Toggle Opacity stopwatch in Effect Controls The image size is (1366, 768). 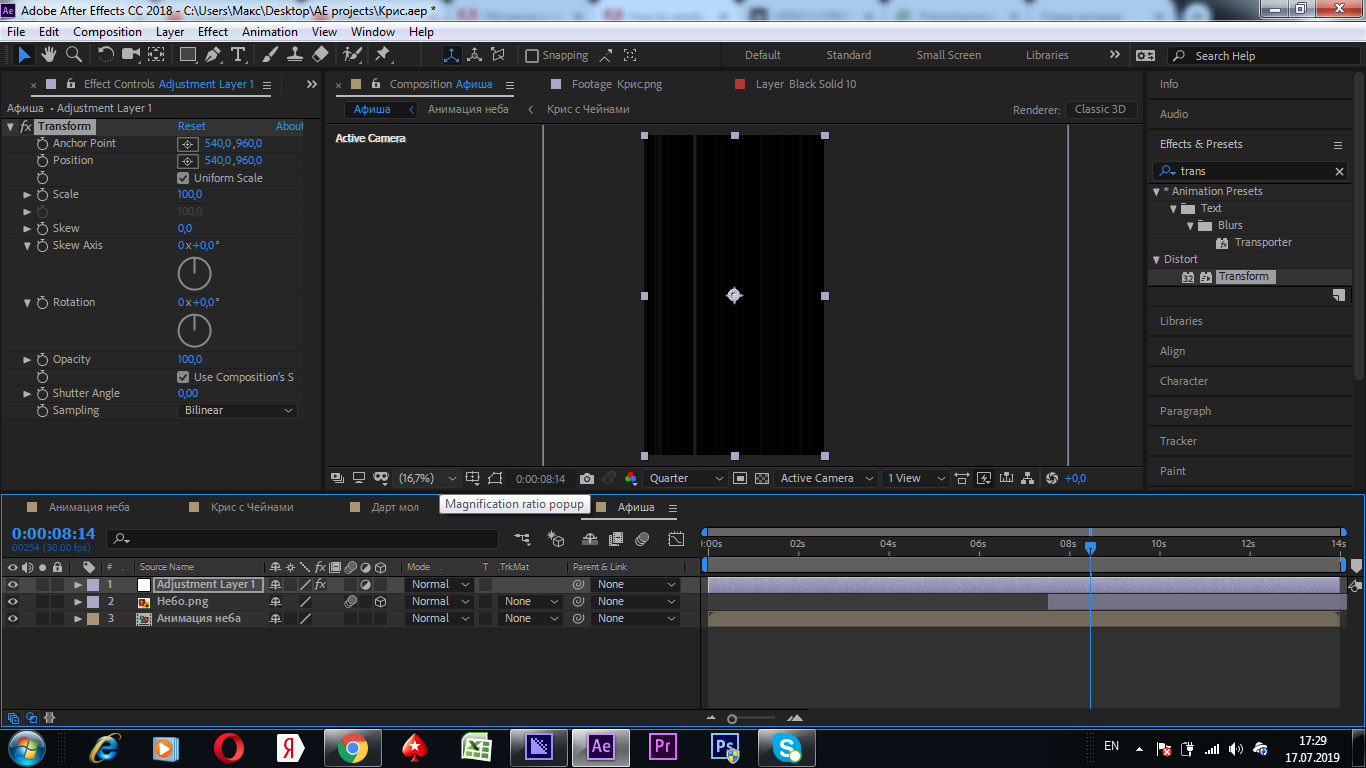click(x=42, y=359)
